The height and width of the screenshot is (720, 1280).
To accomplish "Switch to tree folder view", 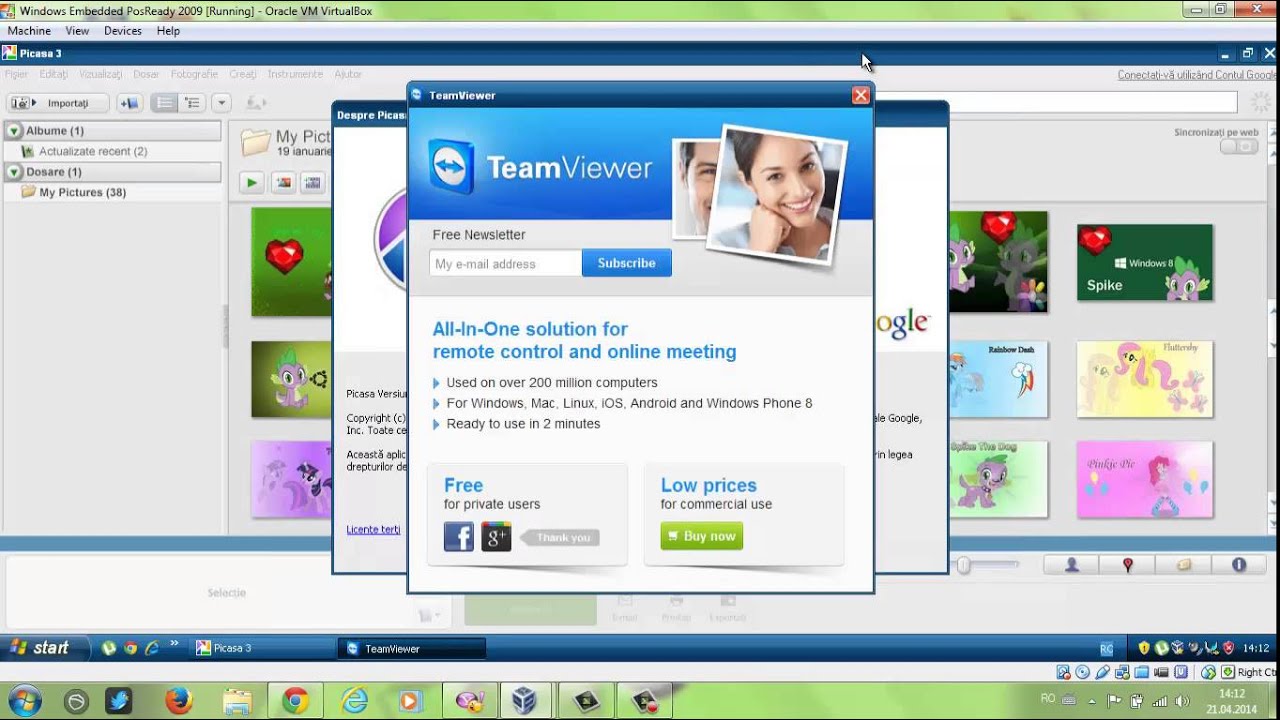I will [193, 103].
